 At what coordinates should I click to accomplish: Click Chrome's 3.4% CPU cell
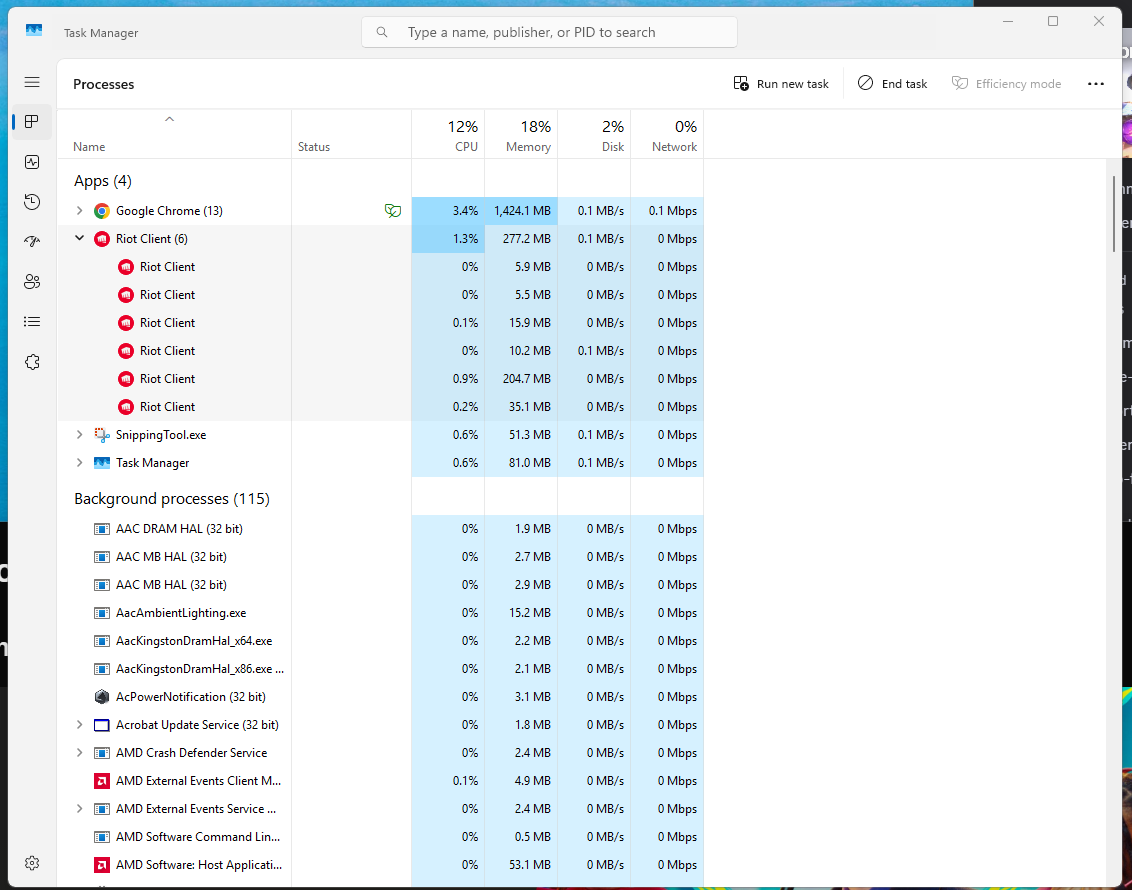[x=448, y=211]
